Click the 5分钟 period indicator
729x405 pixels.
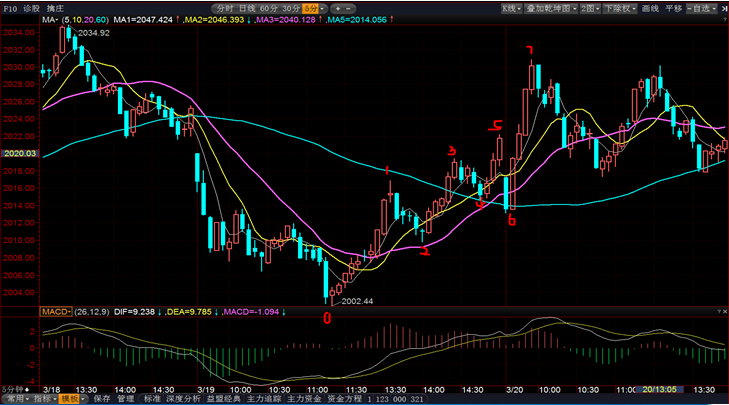tap(13, 389)
